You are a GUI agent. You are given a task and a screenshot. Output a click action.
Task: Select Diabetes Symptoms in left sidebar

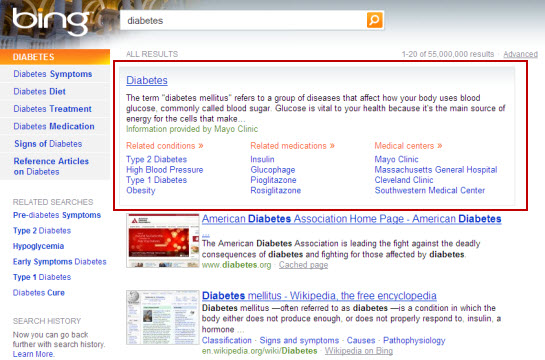tap(53, 74)
